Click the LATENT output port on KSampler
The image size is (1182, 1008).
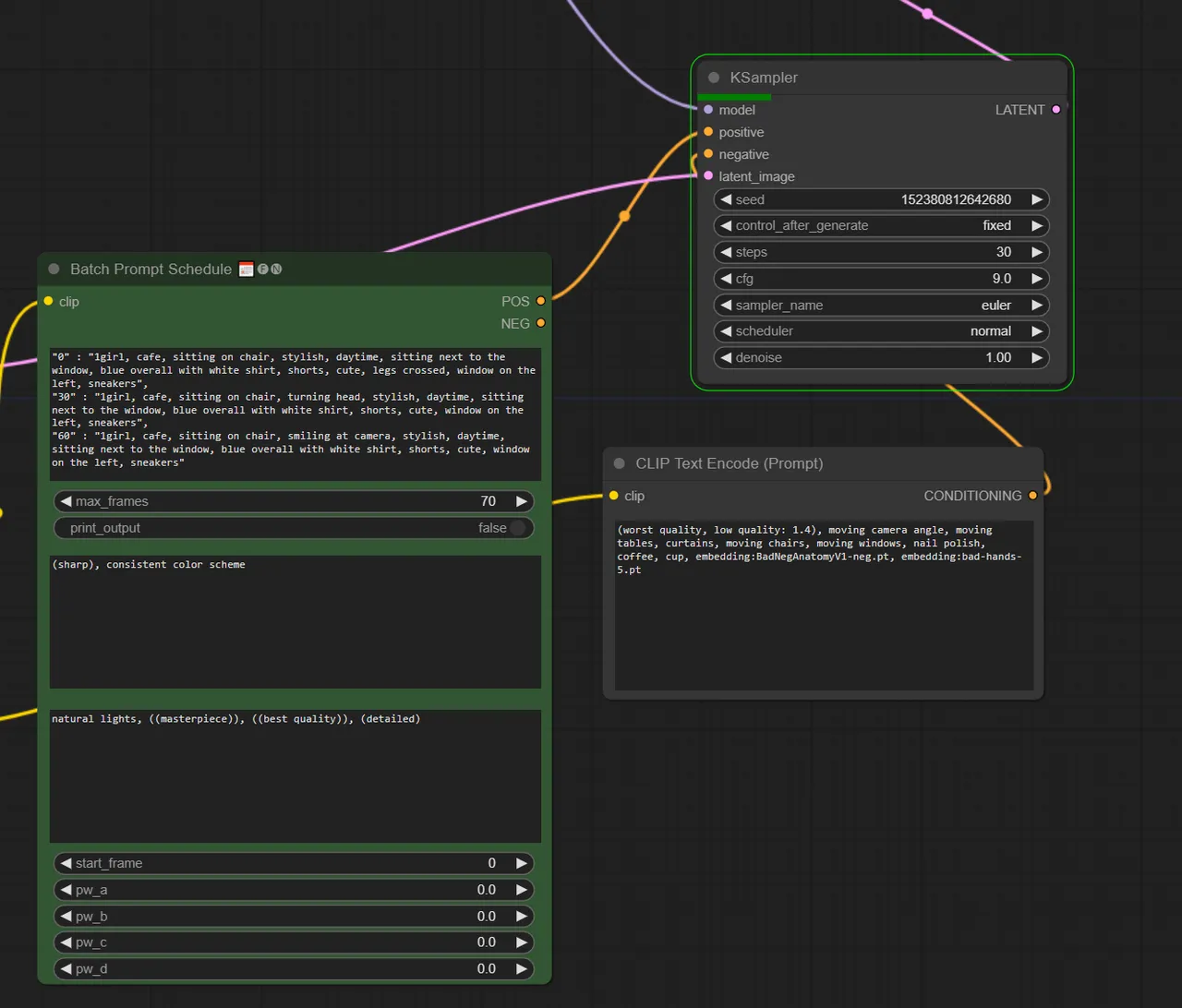1056,110
